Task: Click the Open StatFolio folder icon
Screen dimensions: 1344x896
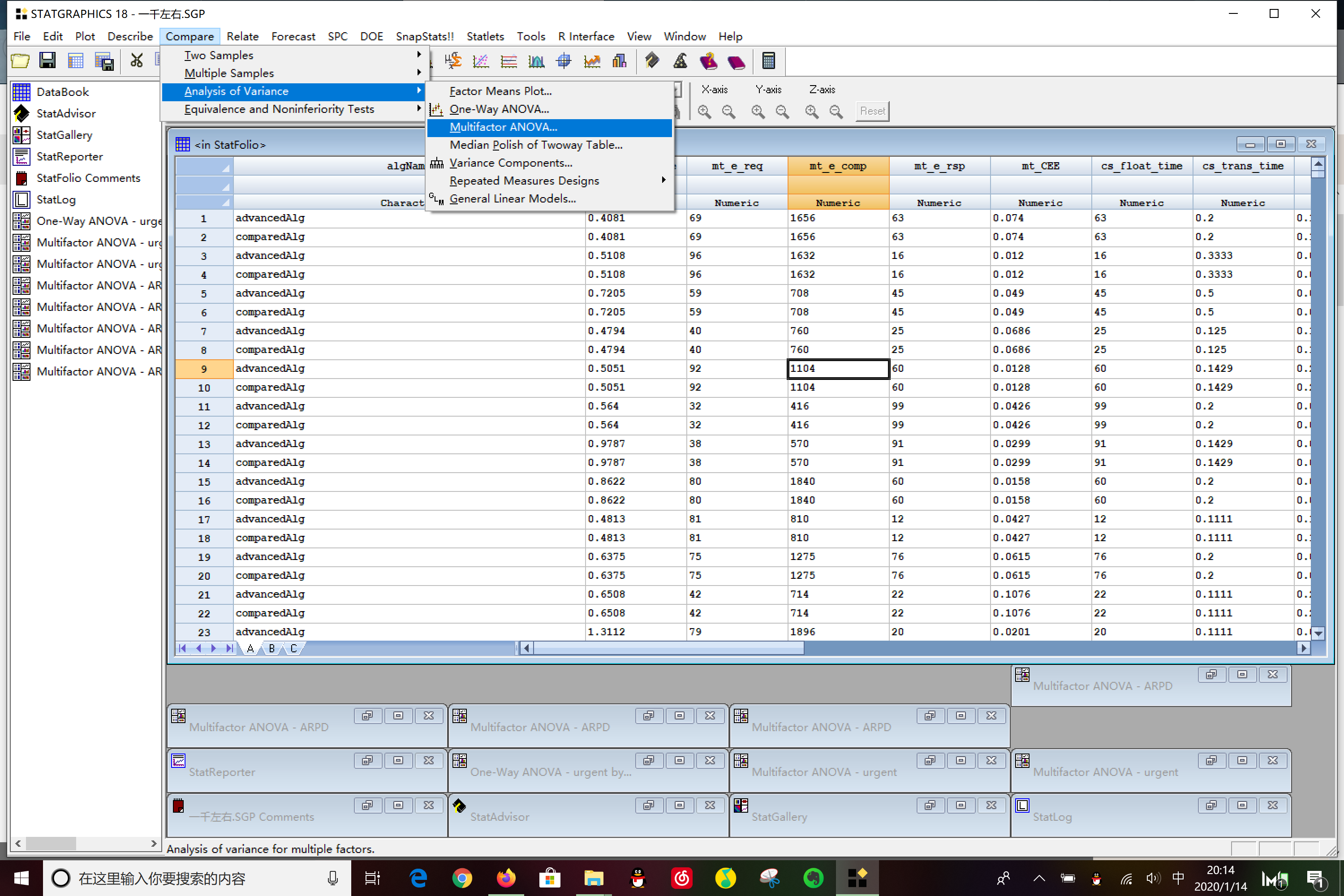Action: 20,60
